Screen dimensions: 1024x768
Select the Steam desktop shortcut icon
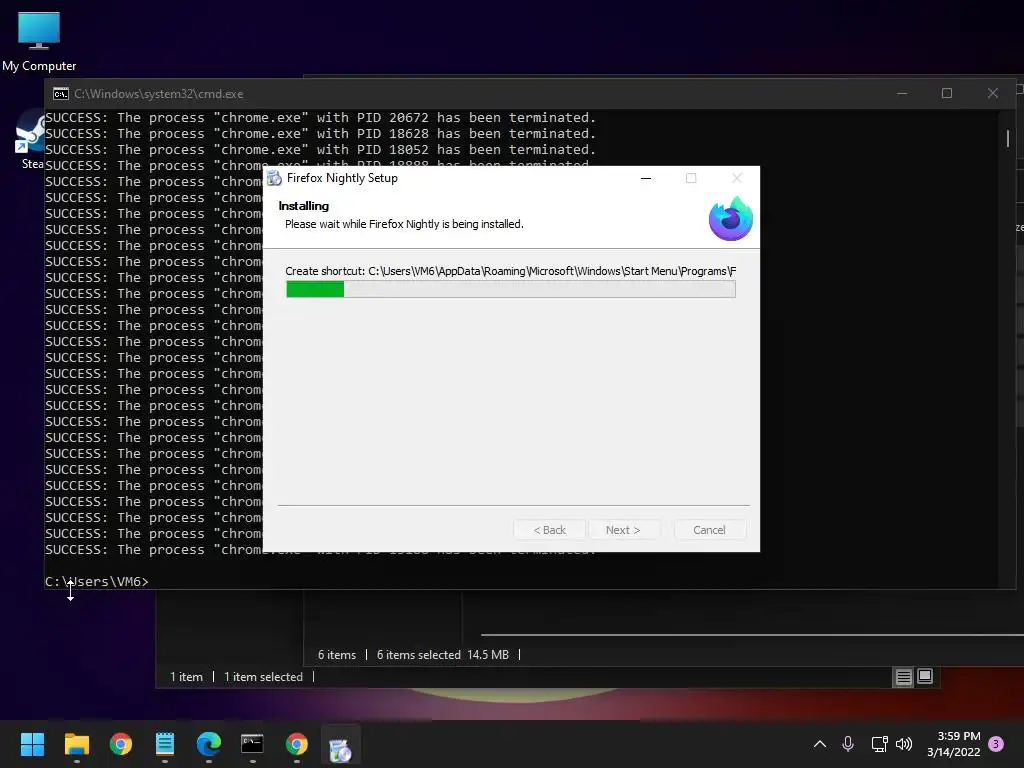point(29,139)
